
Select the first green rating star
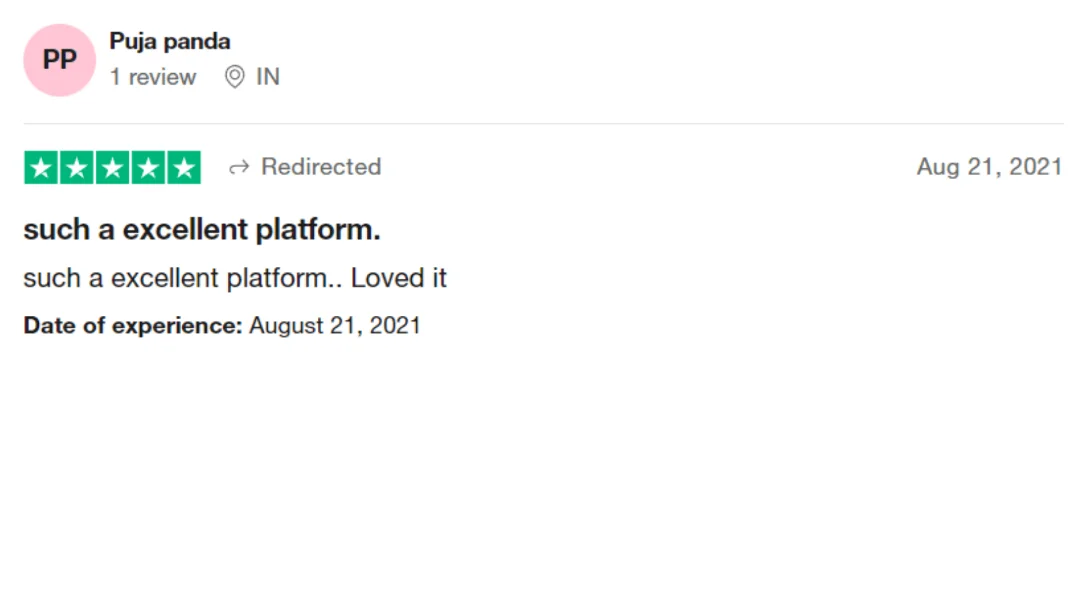41,167
